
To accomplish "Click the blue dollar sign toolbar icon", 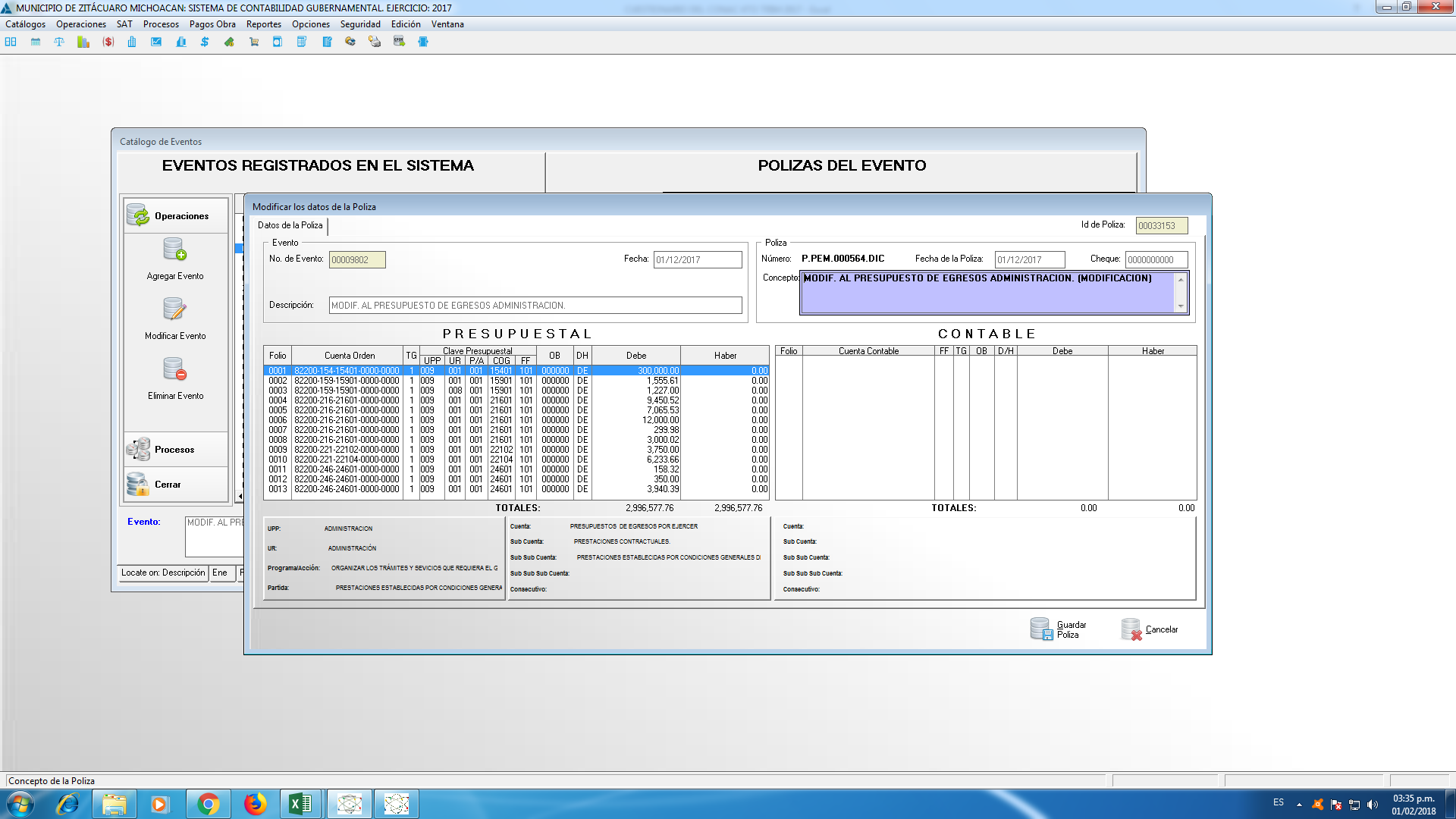I will [x=205, y=42].
